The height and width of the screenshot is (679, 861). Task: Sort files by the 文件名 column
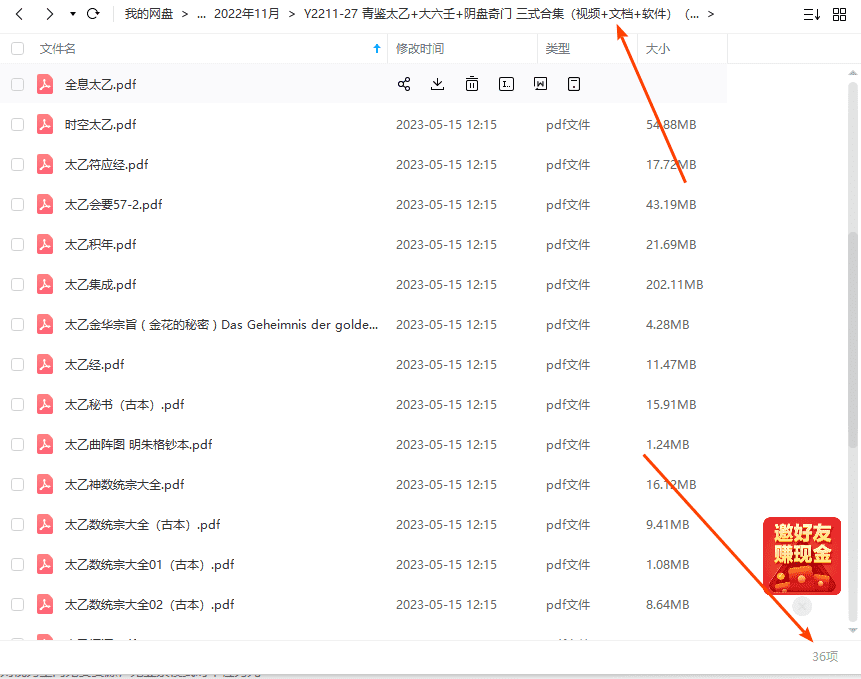[x=58, y=48]
